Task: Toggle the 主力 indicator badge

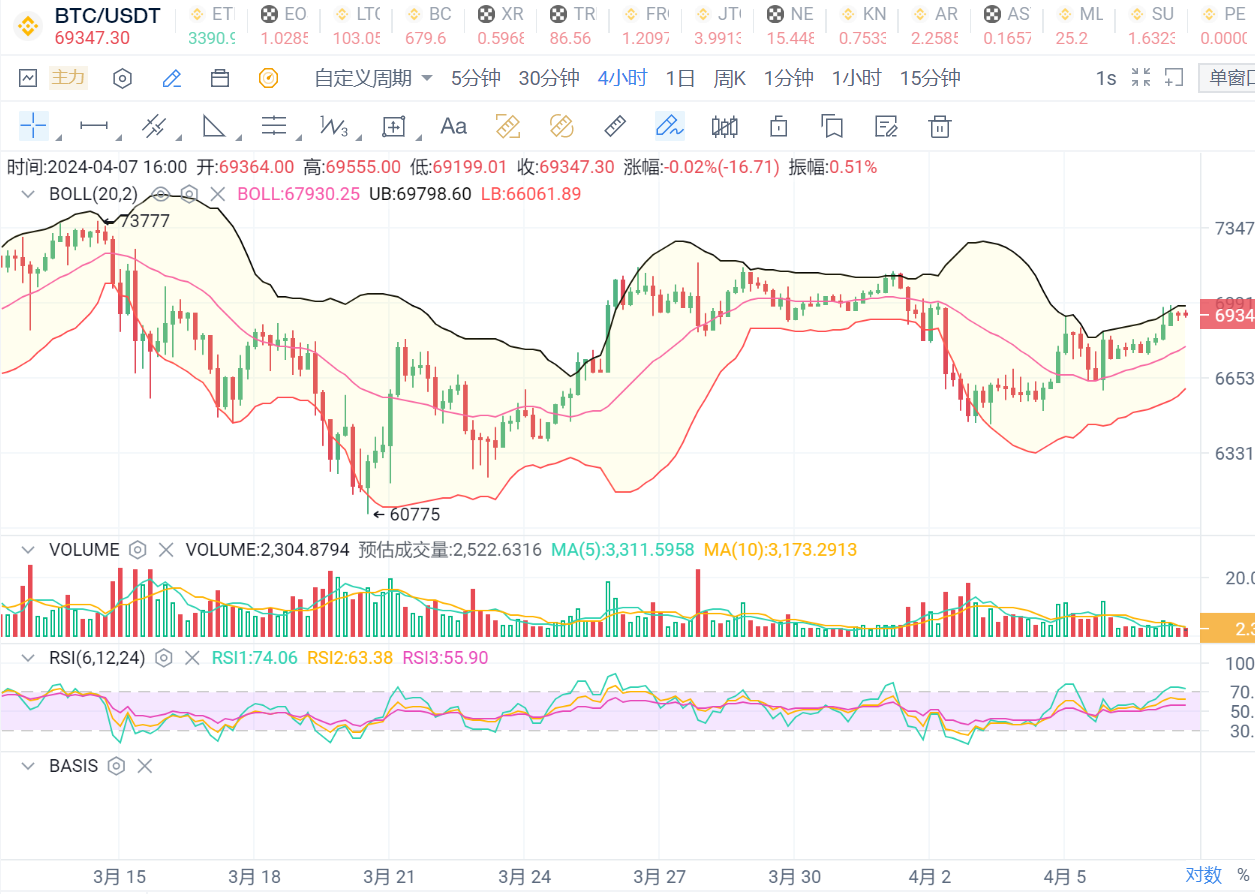Action: [68, 78]
